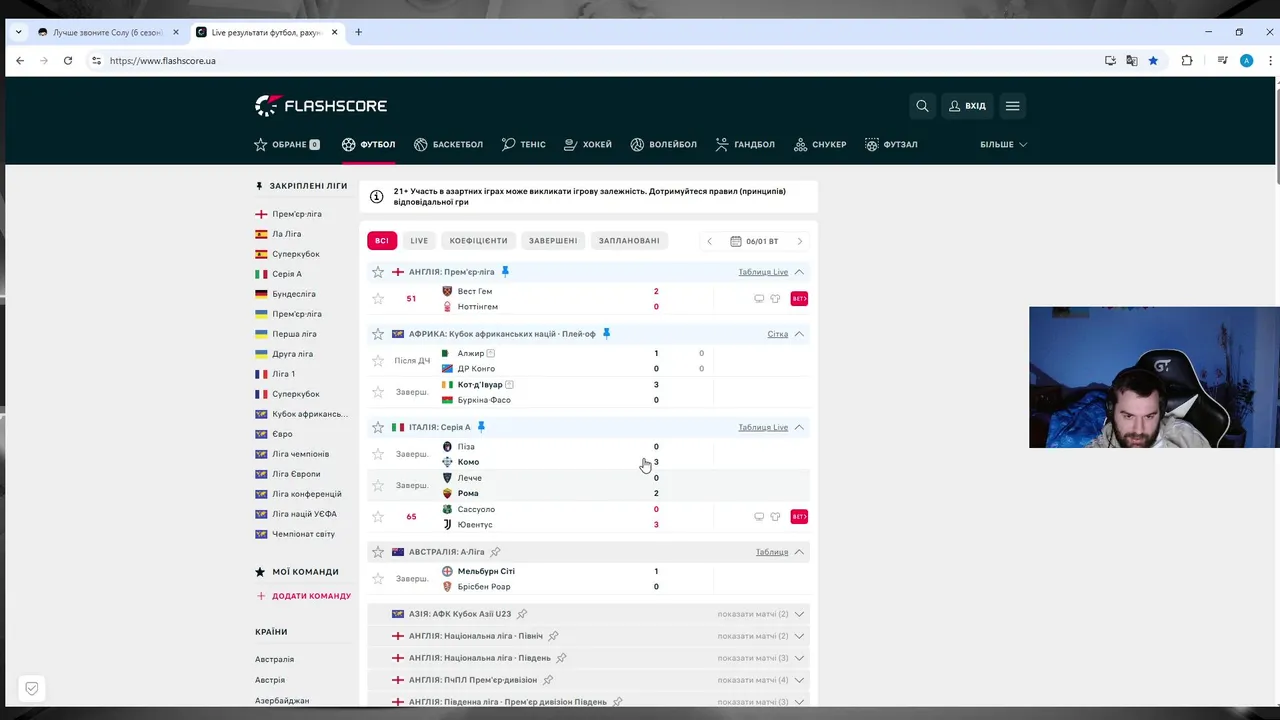The image size is (1280, 720).
Task: Open the calendar date picker 06/01
Action: click(x=754, y=241)
